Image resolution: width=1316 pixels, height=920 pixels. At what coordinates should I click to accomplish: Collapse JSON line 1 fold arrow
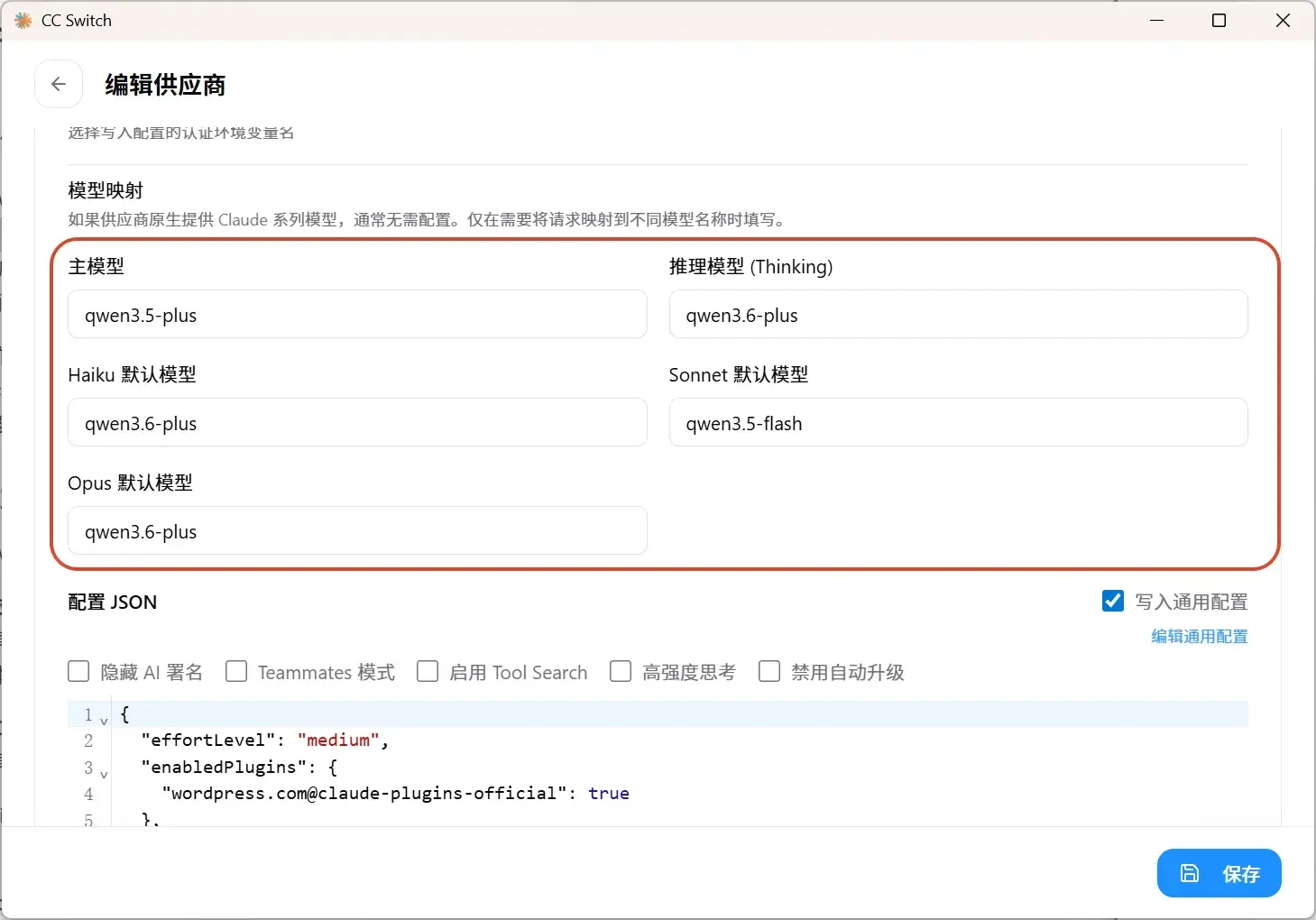(104, 721)
